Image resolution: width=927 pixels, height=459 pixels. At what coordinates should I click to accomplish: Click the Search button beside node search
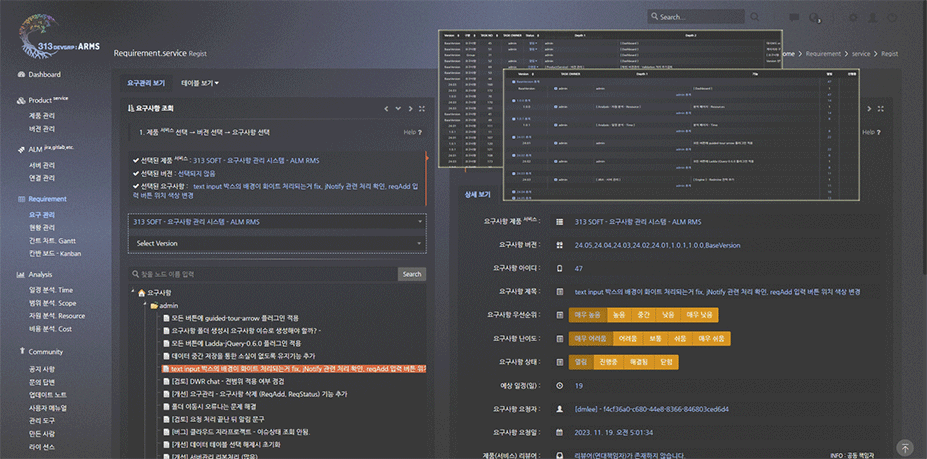coord(411,274)
